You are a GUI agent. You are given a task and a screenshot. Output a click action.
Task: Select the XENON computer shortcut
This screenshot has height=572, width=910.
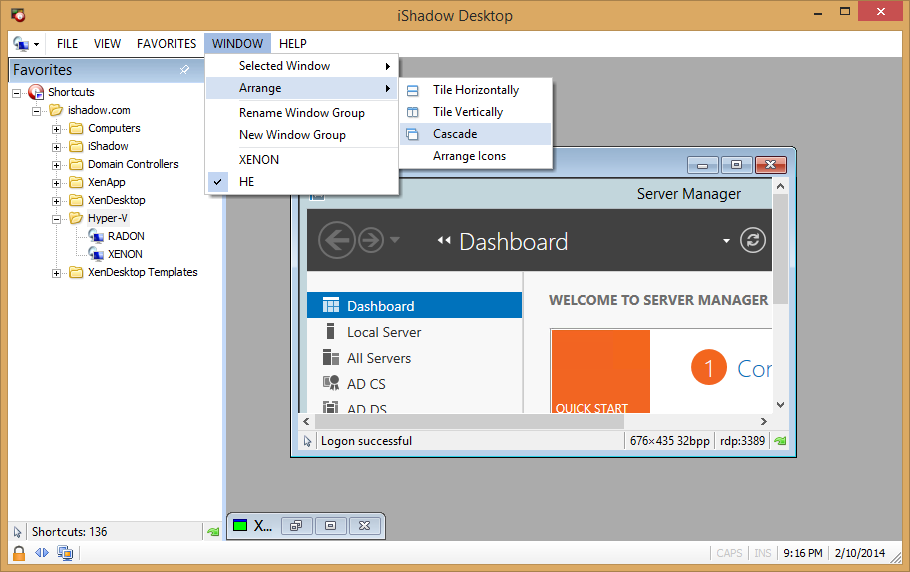click(125, 254)
